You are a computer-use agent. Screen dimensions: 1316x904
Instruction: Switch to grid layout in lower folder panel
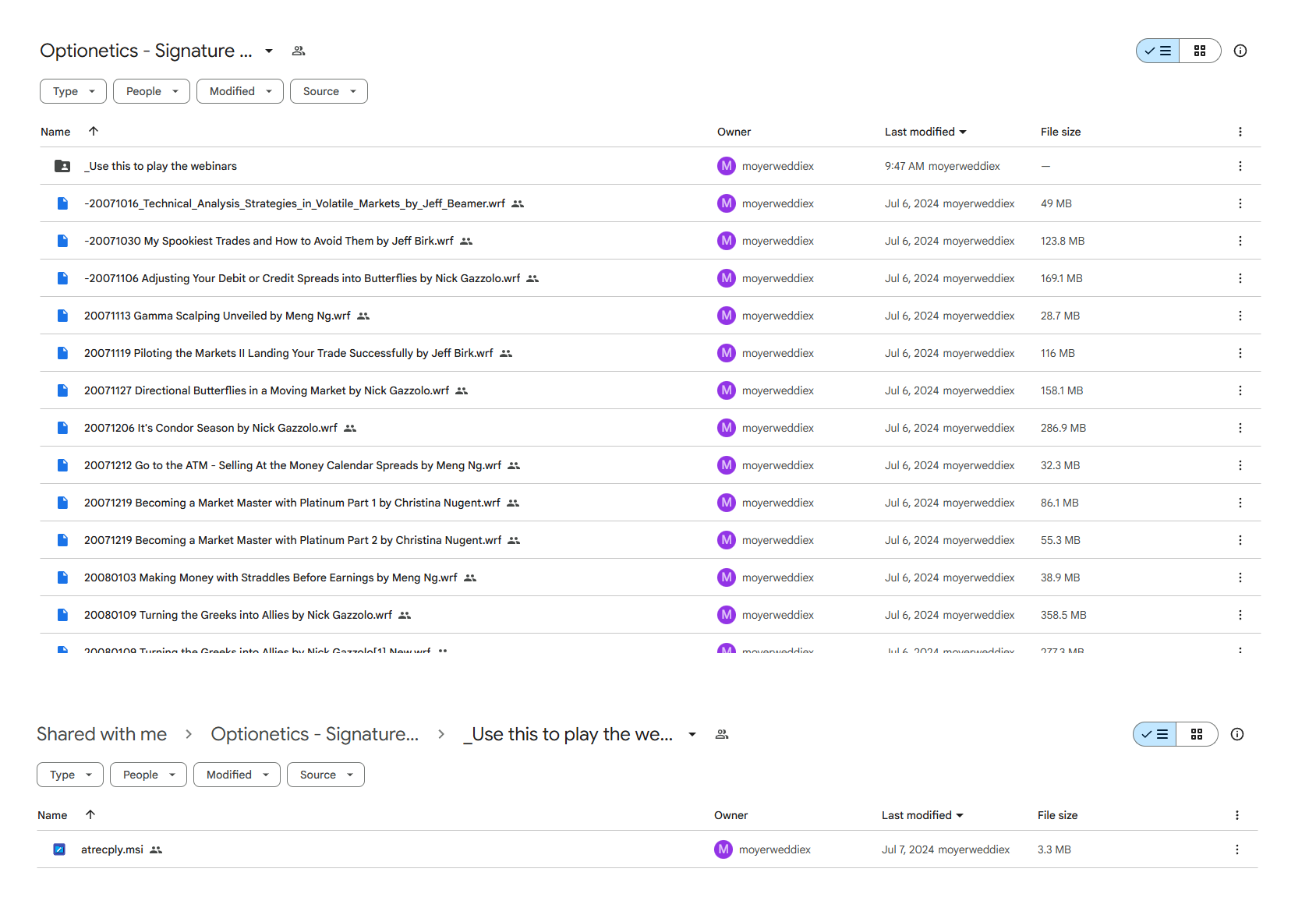(1197, 734)
